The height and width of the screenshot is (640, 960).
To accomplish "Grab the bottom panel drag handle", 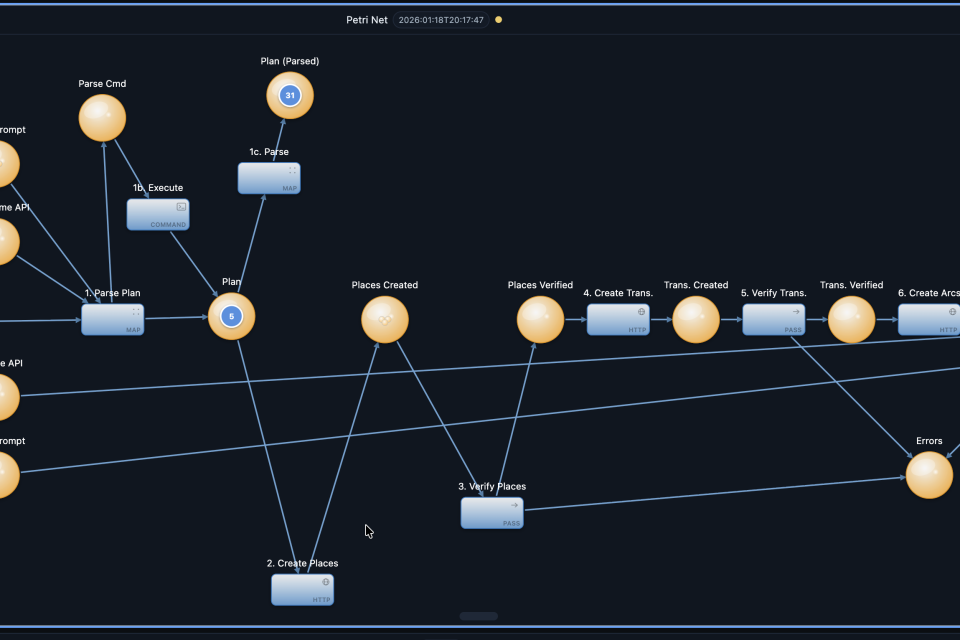I will (x=479, y=616).
